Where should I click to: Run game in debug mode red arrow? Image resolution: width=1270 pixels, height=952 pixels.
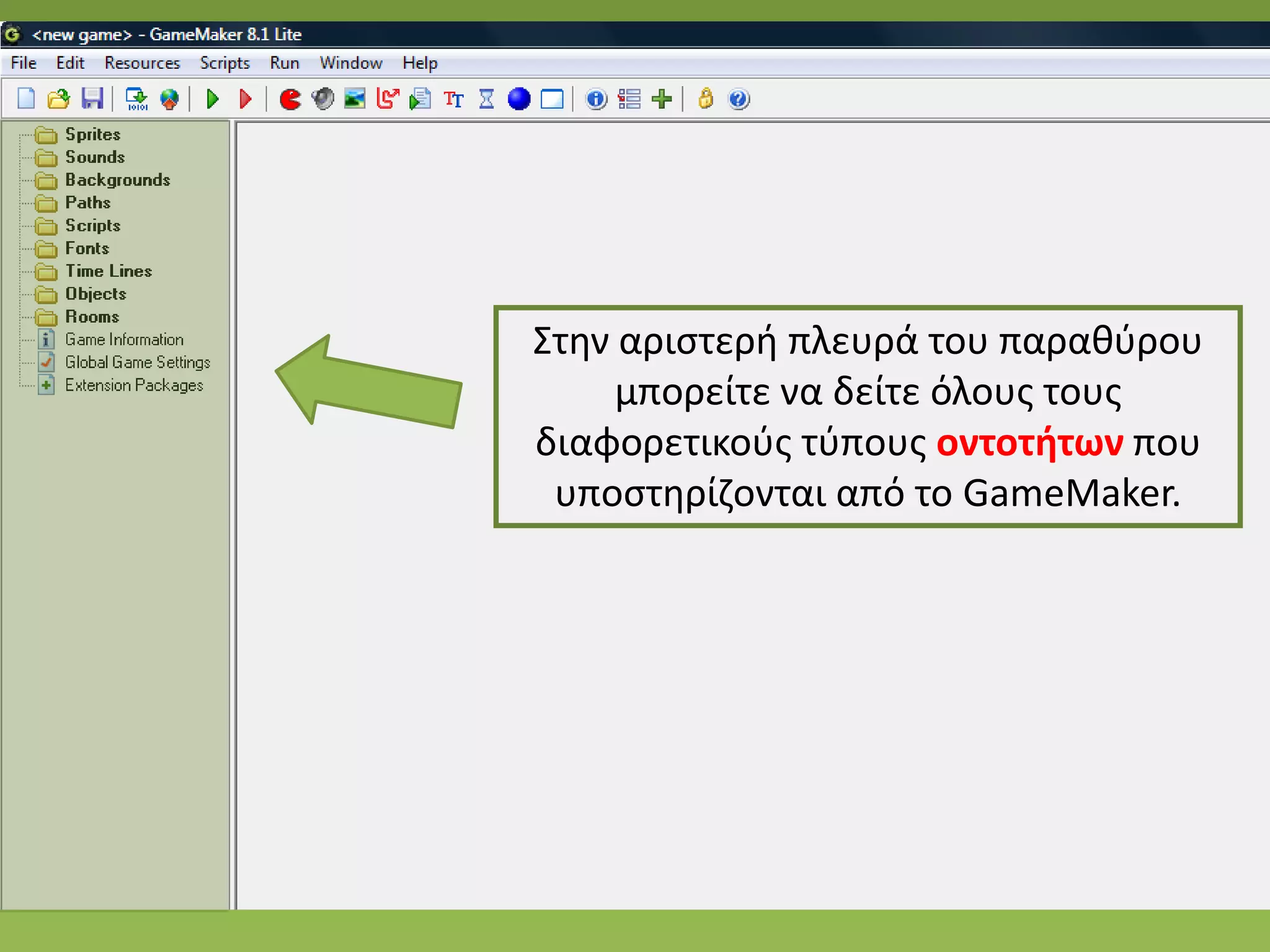click(x=246, y=99)
